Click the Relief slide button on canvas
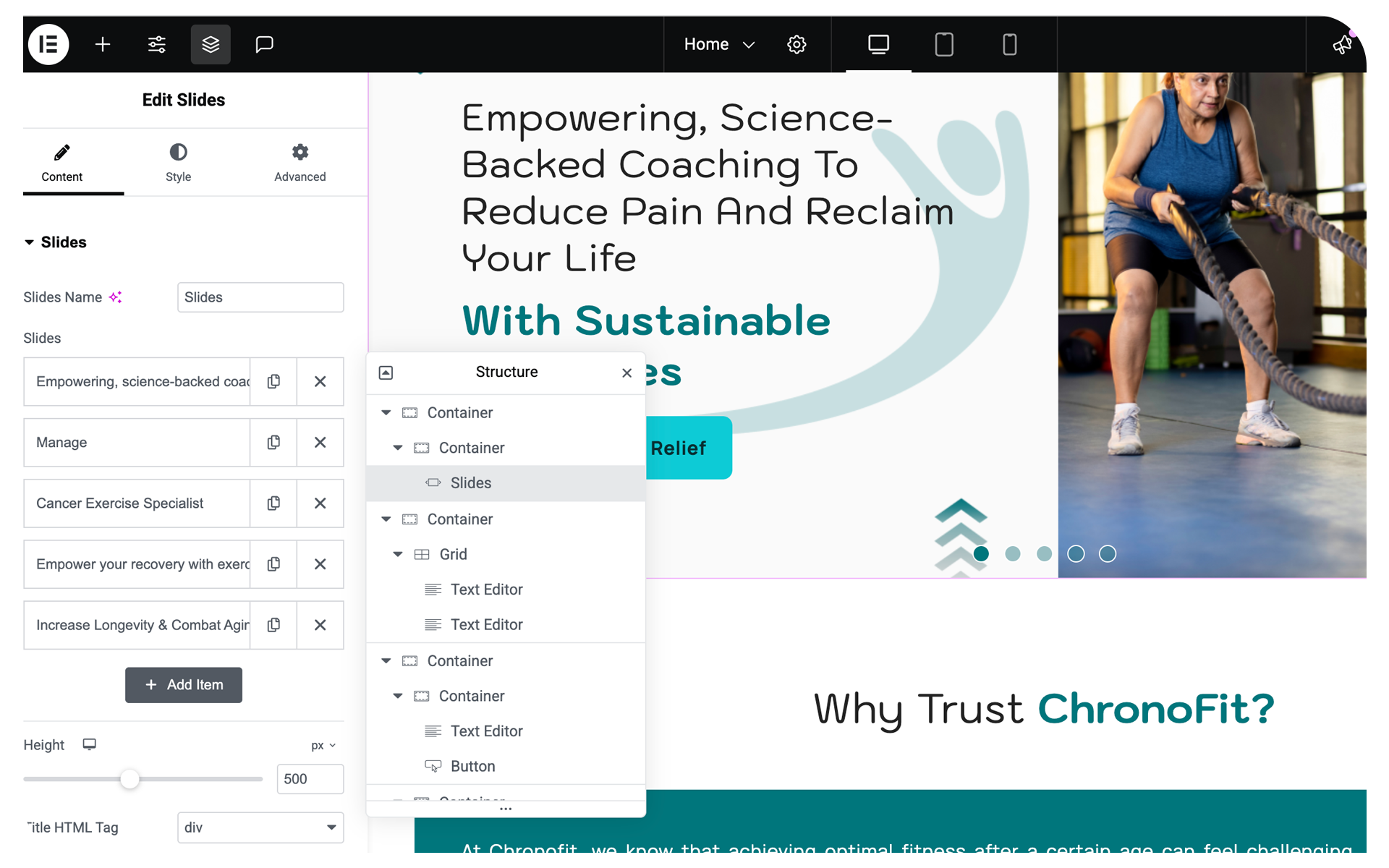The image size is (1389, 868). [x=689, y=448]
